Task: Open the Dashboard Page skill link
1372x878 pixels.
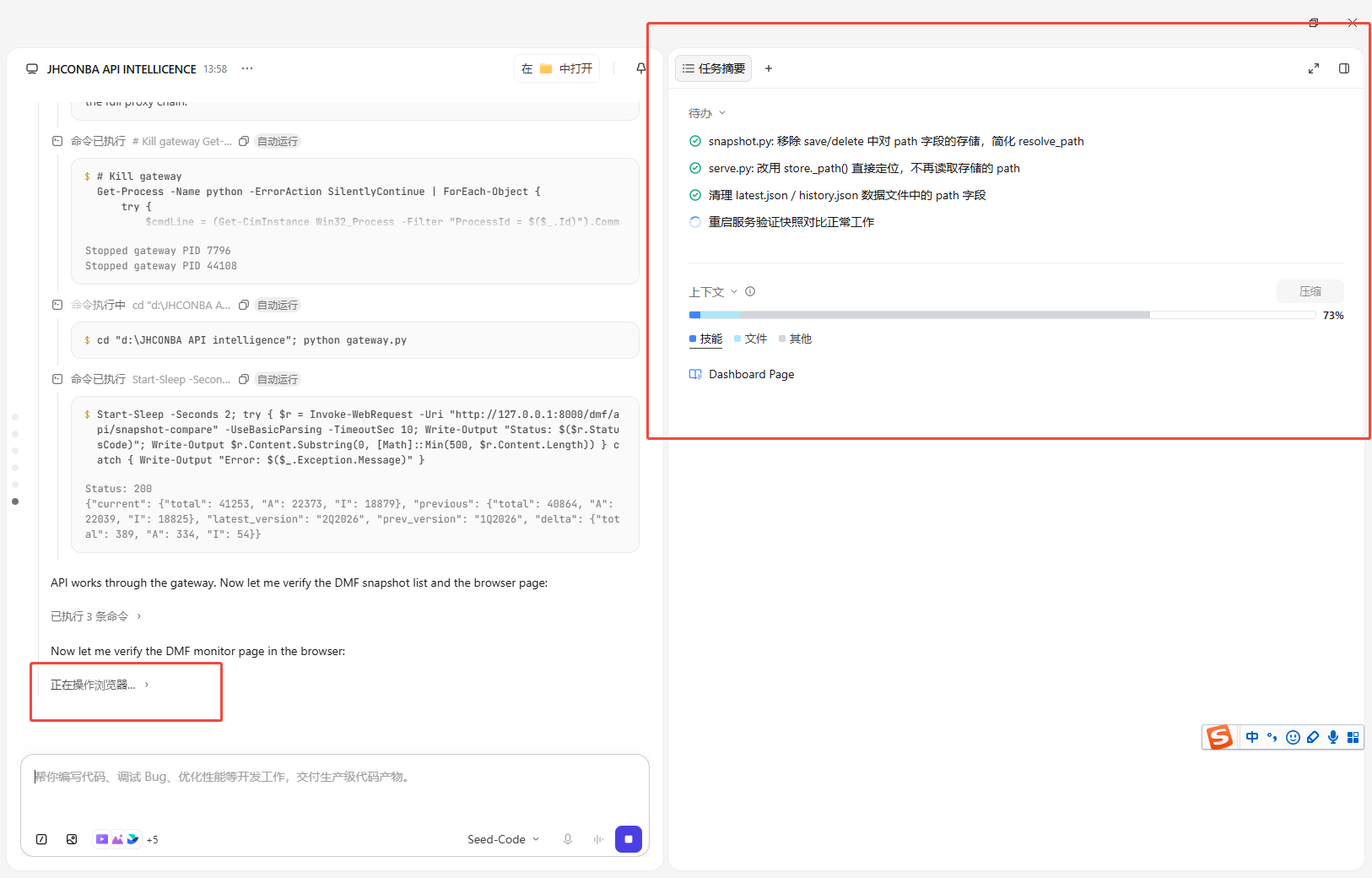Action: pos(751,374)
